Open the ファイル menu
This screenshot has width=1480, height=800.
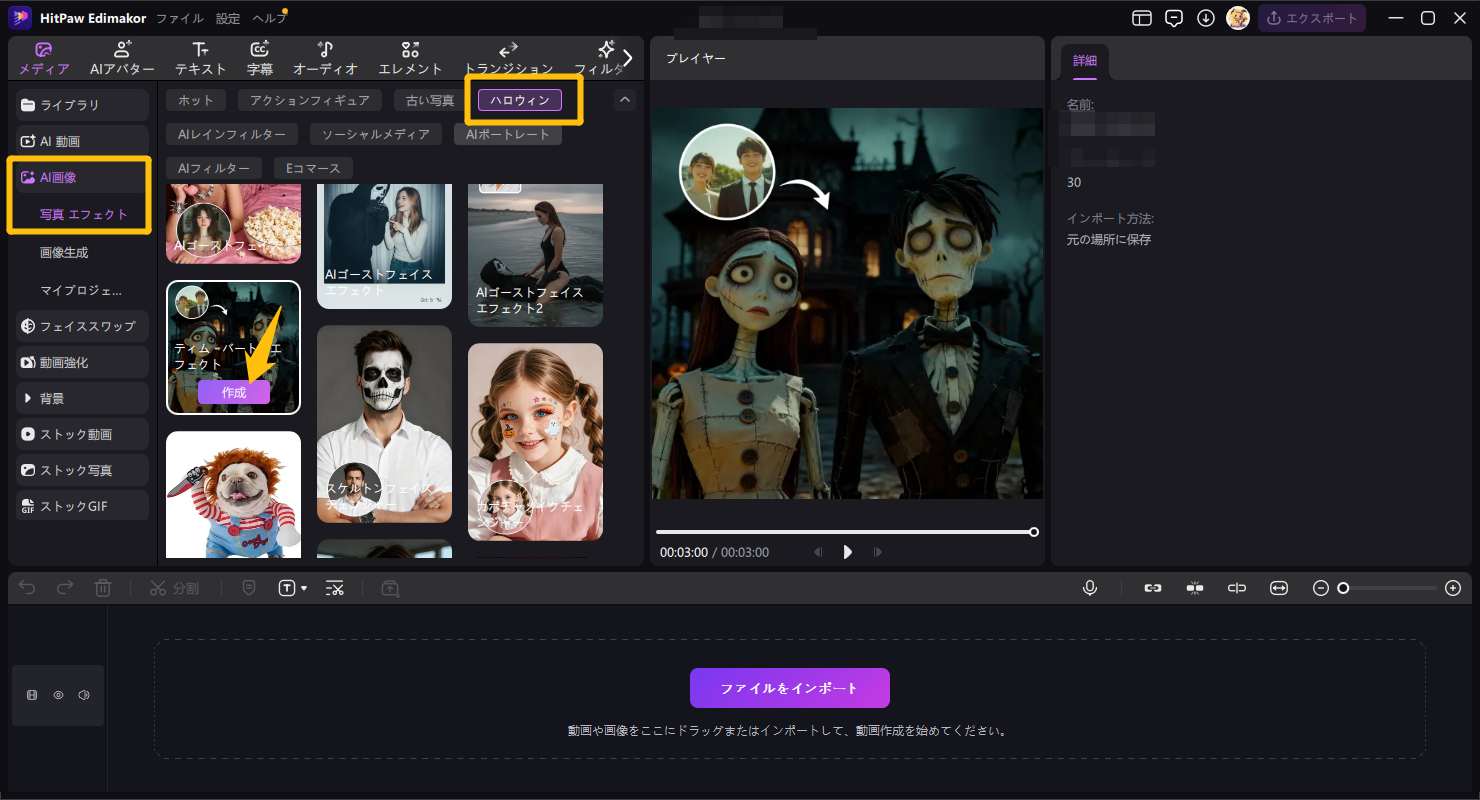(180, 18)
